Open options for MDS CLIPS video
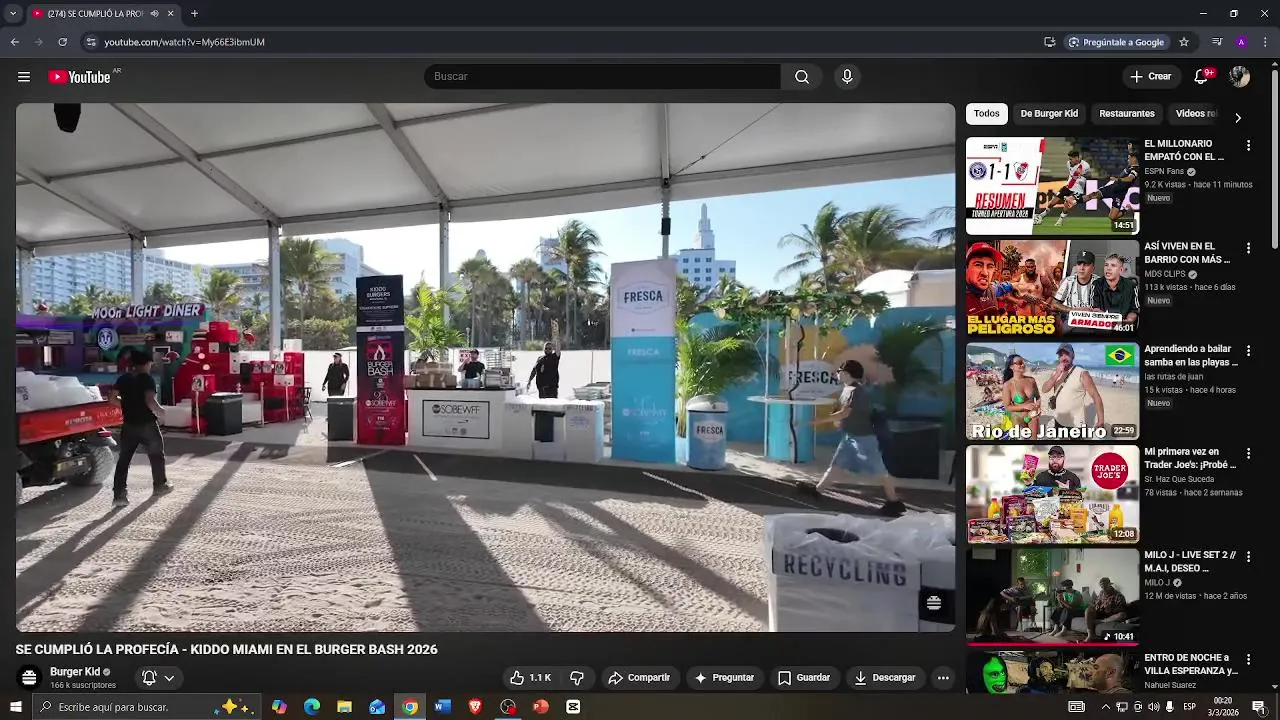Image resolution: width=1280 pixels, height=720 pixels. click(x=1248, y=248)
